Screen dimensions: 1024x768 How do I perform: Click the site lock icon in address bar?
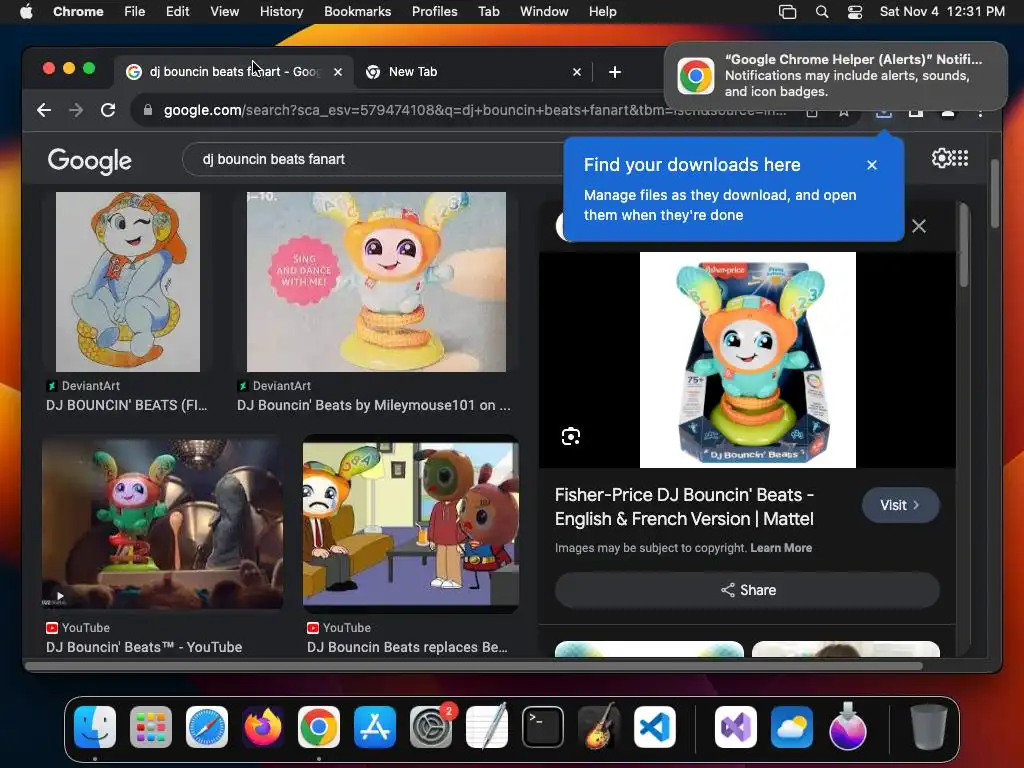[148, 110]
